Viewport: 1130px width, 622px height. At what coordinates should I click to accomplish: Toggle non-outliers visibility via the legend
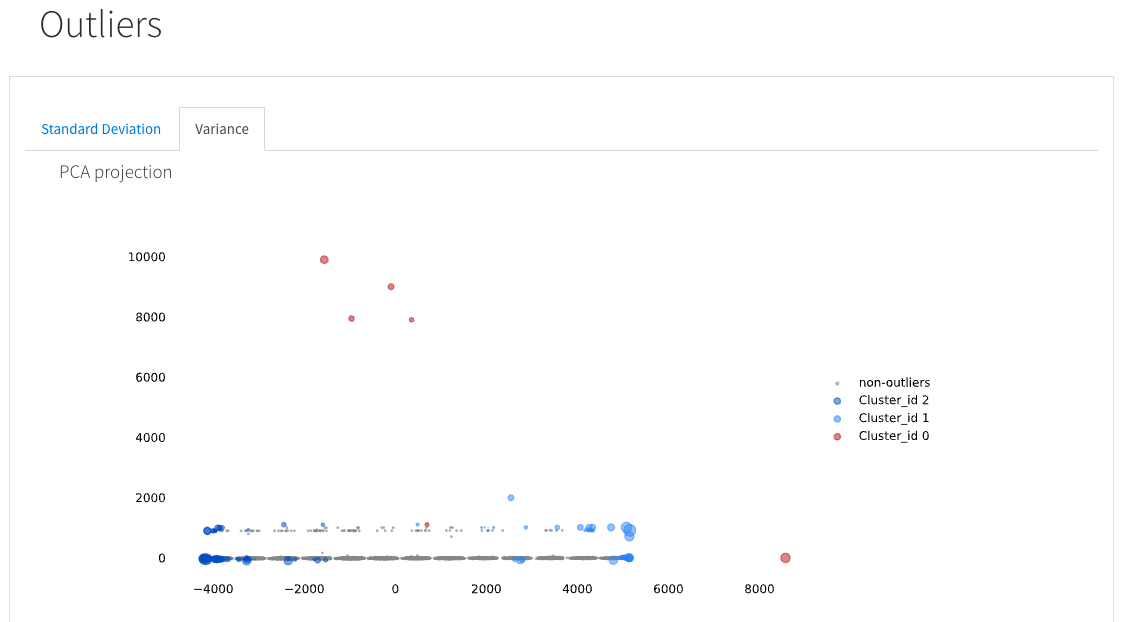893,382
